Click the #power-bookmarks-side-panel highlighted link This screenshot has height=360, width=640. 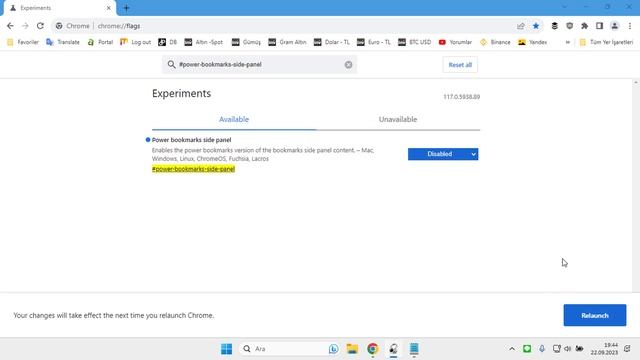193,169
